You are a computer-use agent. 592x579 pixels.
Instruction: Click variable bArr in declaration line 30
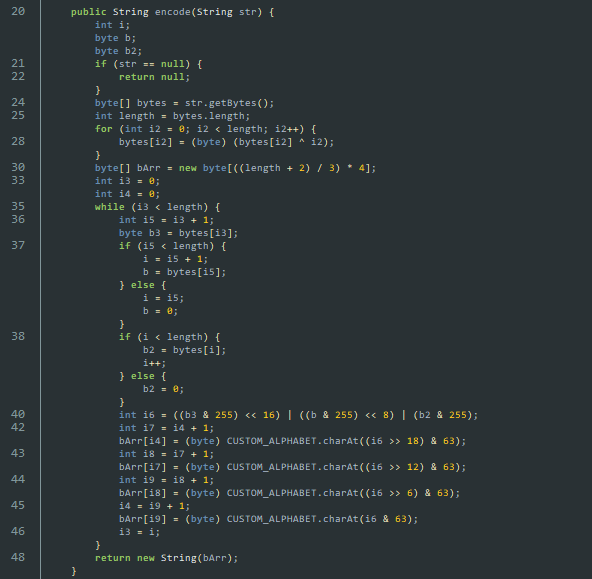pos(148,168)
